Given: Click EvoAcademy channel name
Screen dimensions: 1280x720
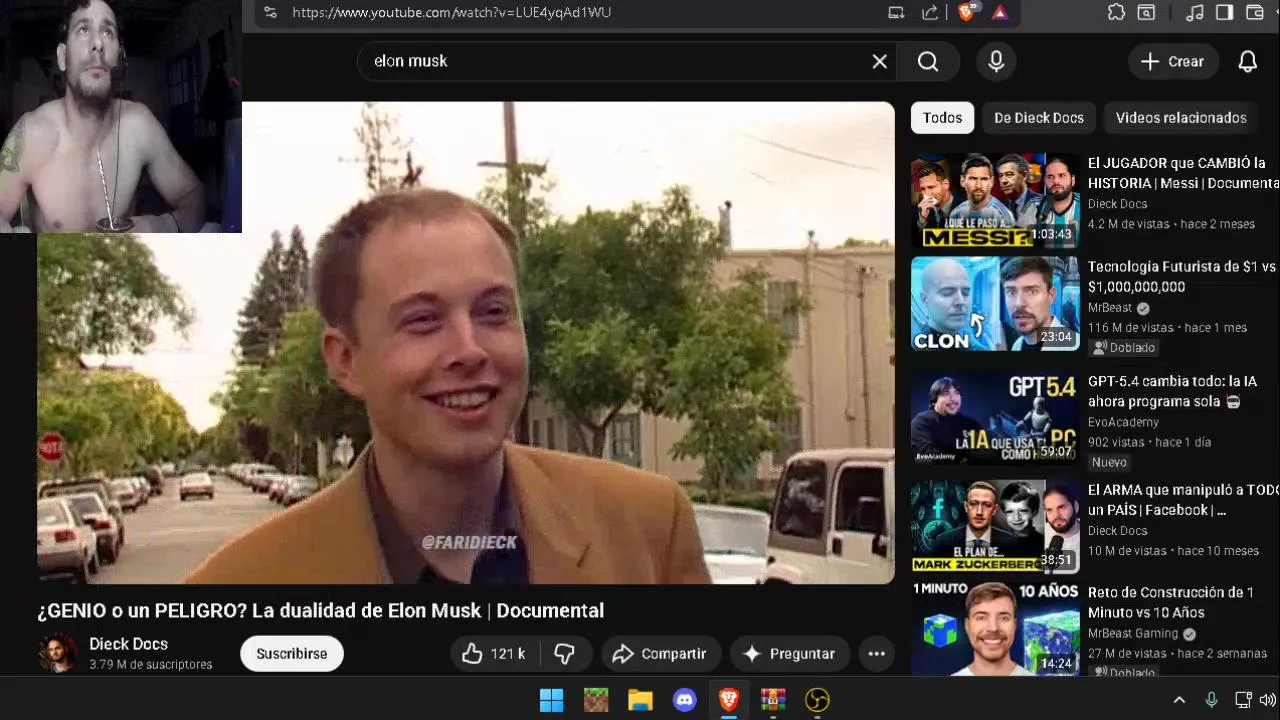Looking at the screenshot, I should (x=1123, y=422).
